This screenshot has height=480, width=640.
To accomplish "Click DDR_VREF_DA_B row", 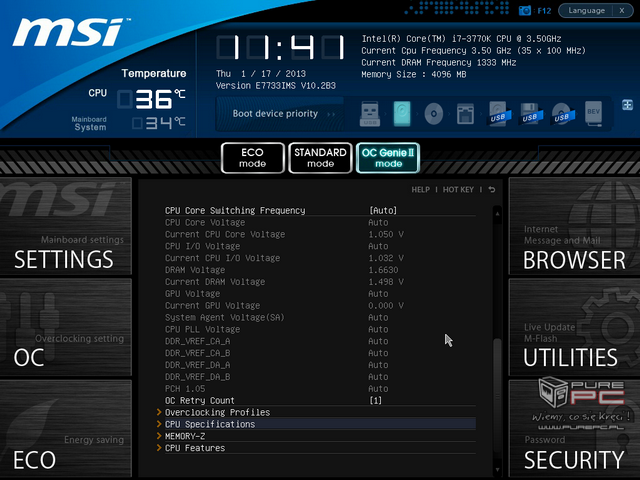I will pyautogui.click(x=320, y=376).
